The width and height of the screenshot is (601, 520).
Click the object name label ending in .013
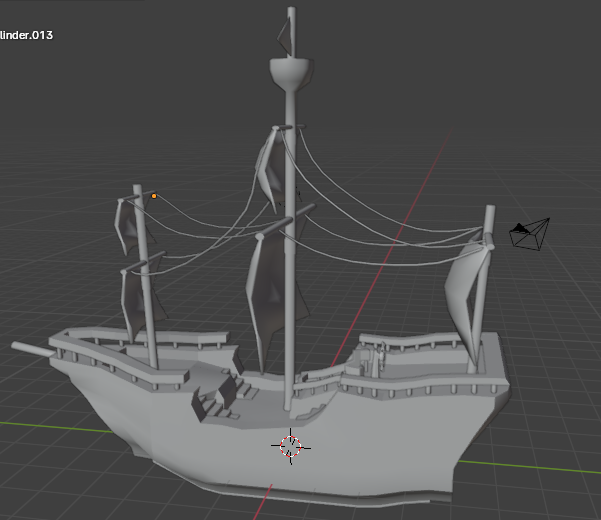point(26,35)
